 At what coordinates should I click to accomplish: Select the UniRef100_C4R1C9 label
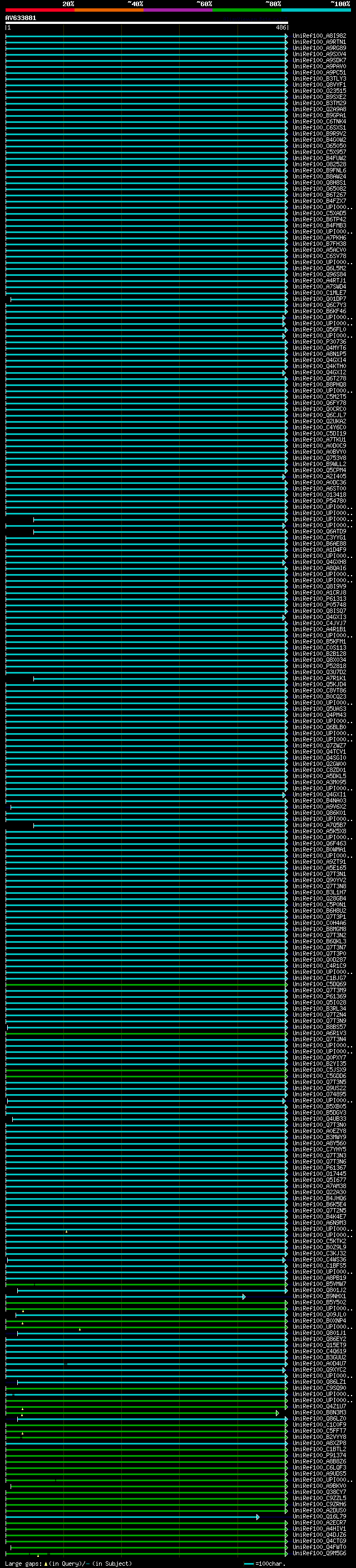coord(319,966)
